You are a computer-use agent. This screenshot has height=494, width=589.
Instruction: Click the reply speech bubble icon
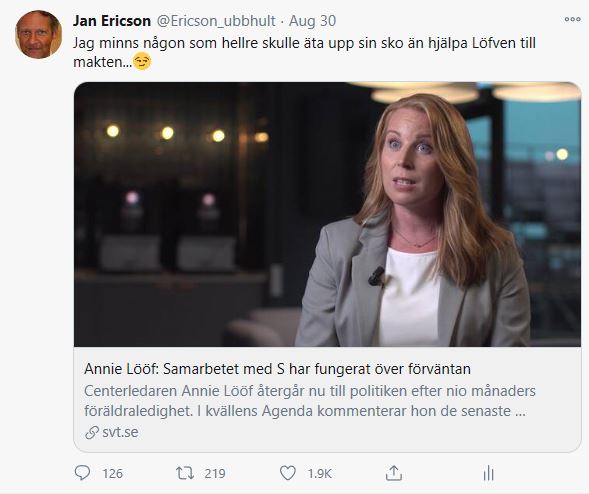(82, 473)
